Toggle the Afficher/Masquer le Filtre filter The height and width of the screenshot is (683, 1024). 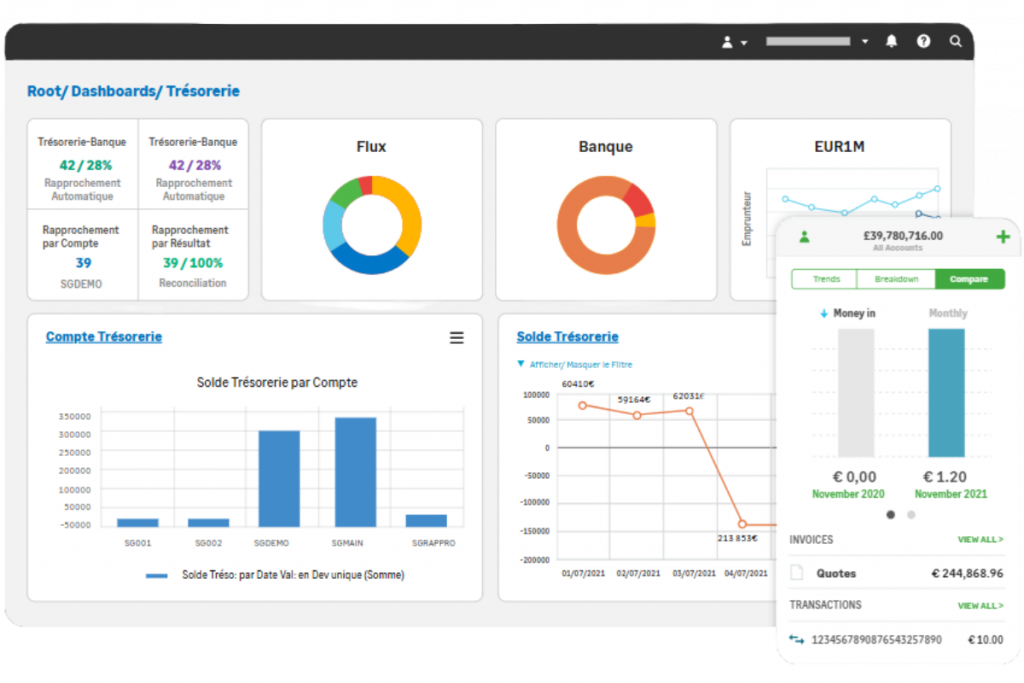pos(575,365)
